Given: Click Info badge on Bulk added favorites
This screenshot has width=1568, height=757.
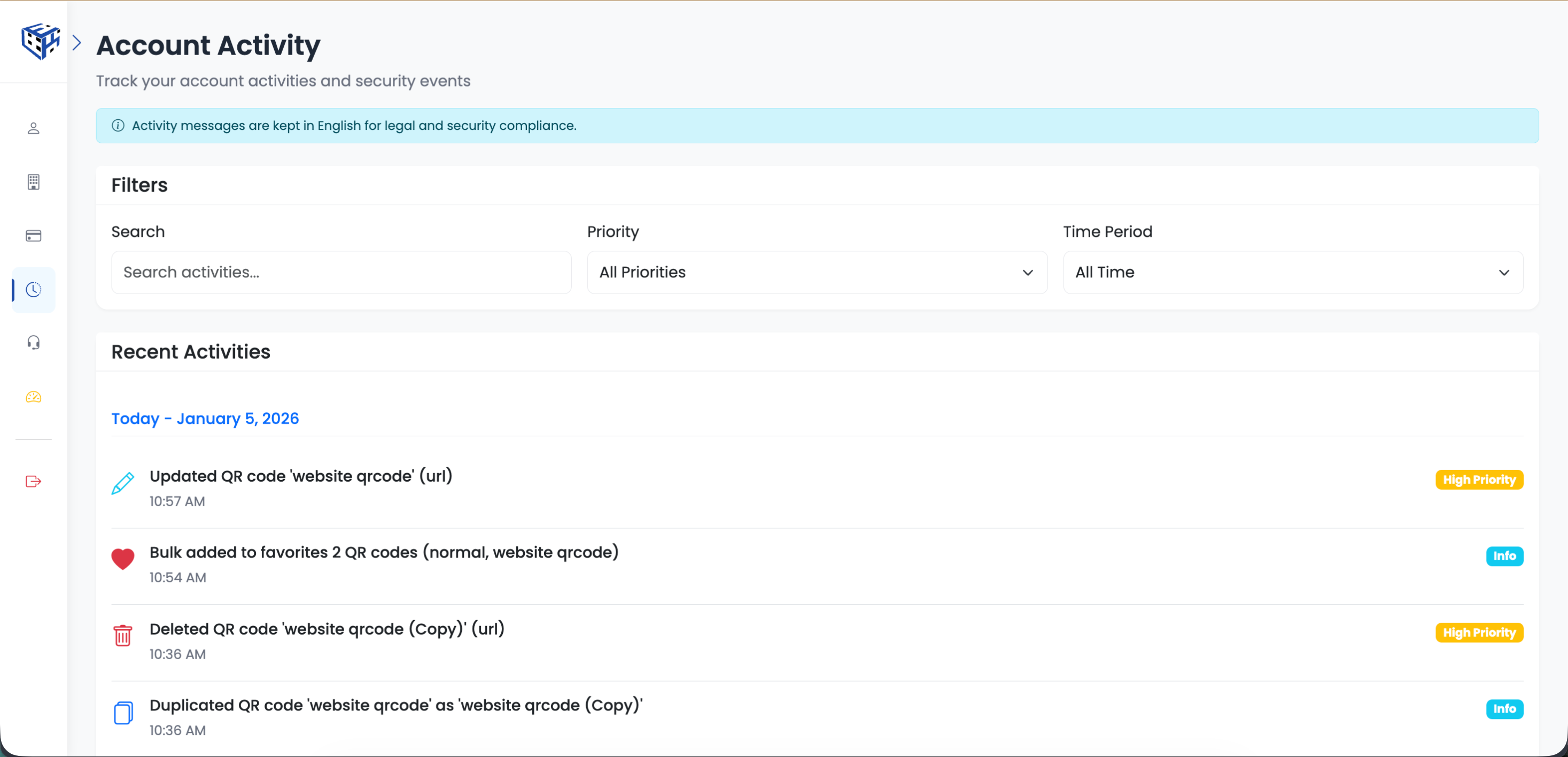Looking at the screenshot, I should (x=1504, y=556).
